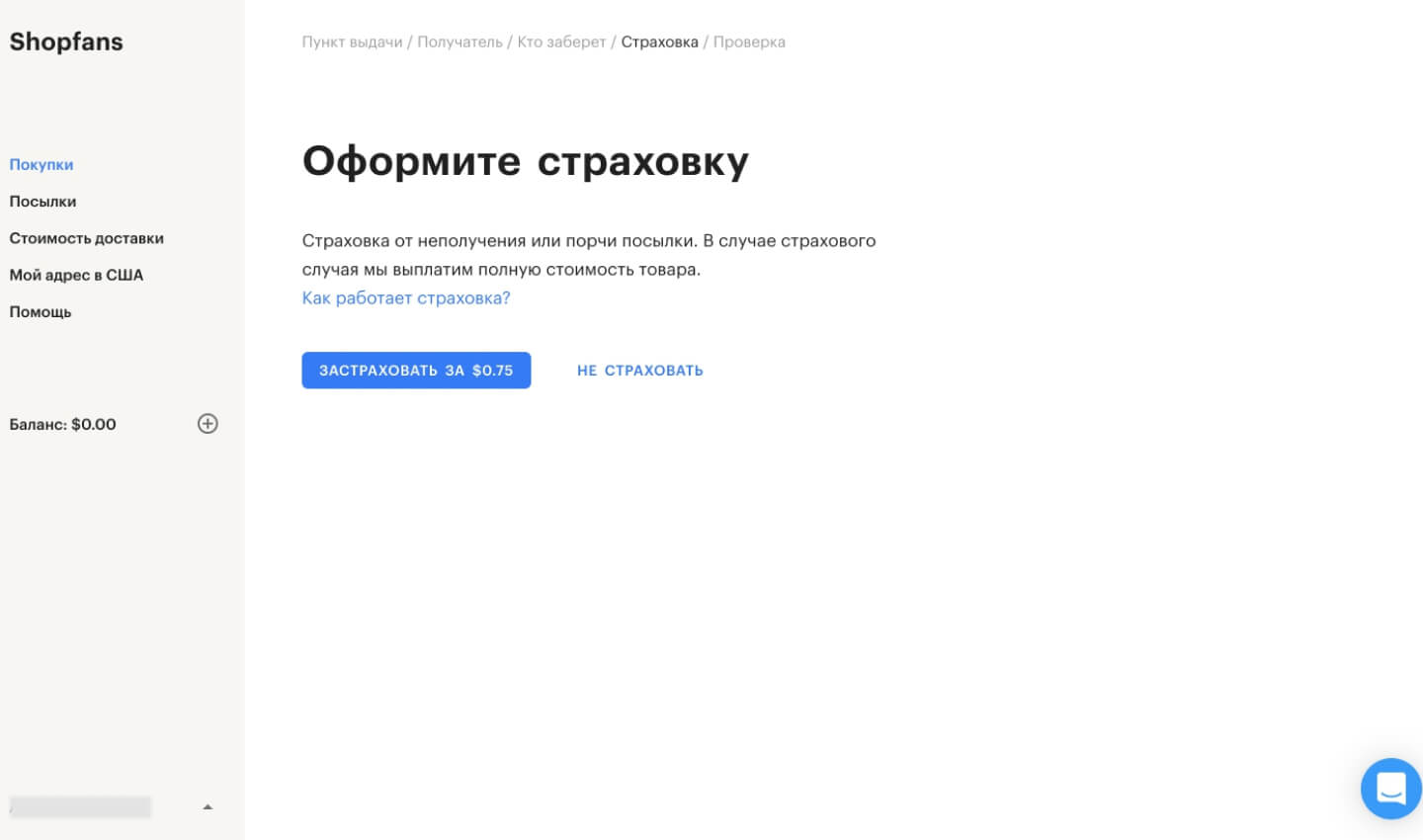This screenshot has width=1423, height=840.
Task: Click the Баланс: $0.00 label
Action: (63, 424)
